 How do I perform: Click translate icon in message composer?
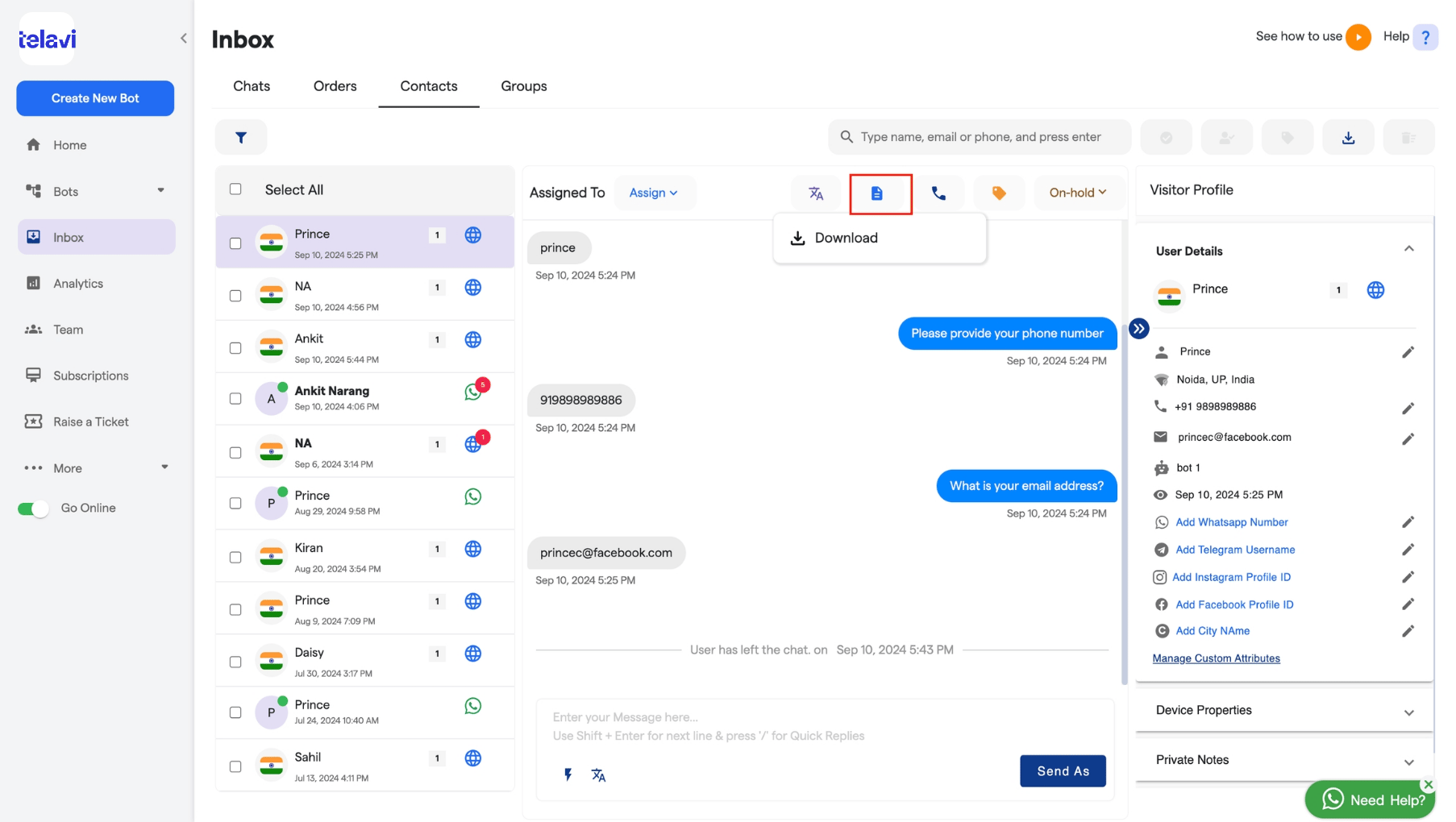point(598,774)
